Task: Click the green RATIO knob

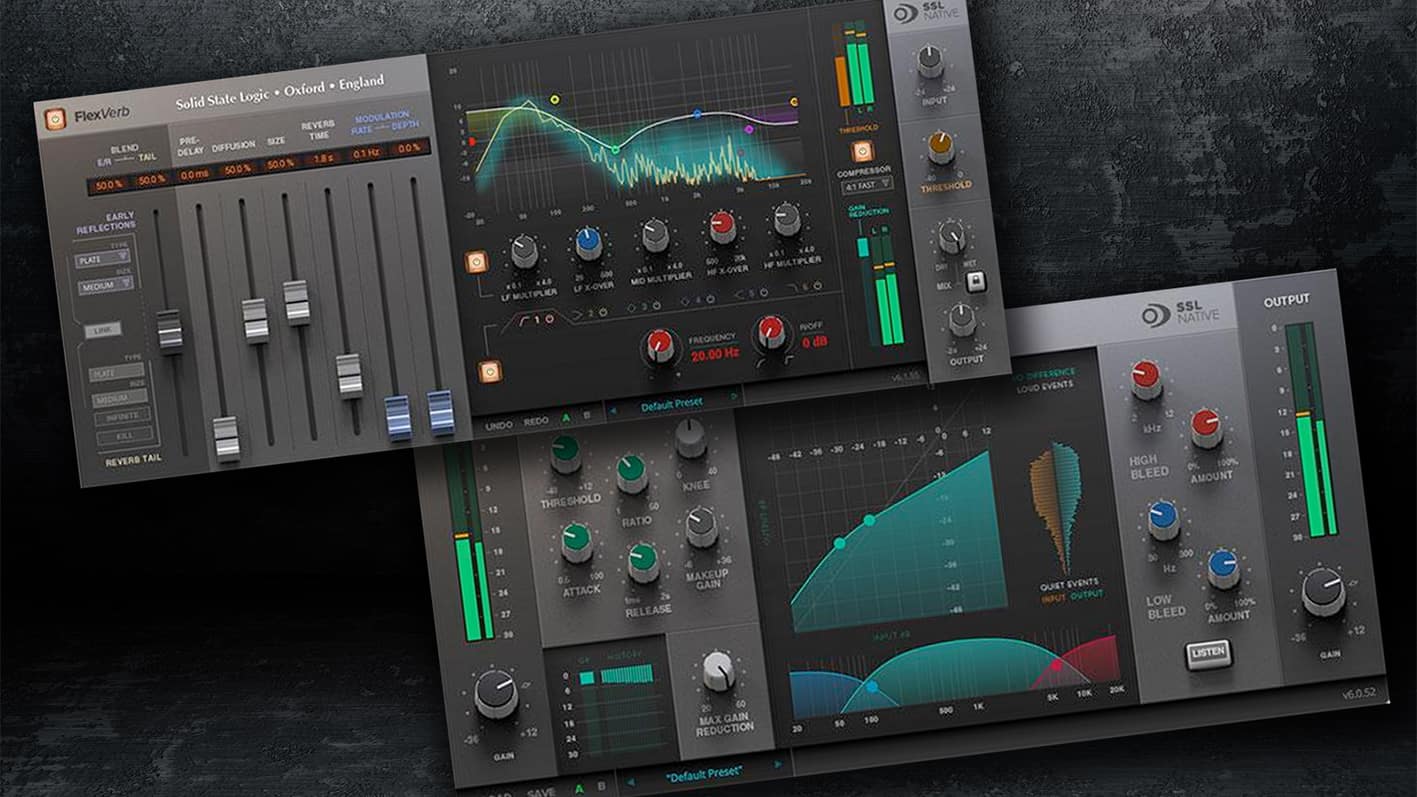Action: [631, 471]
